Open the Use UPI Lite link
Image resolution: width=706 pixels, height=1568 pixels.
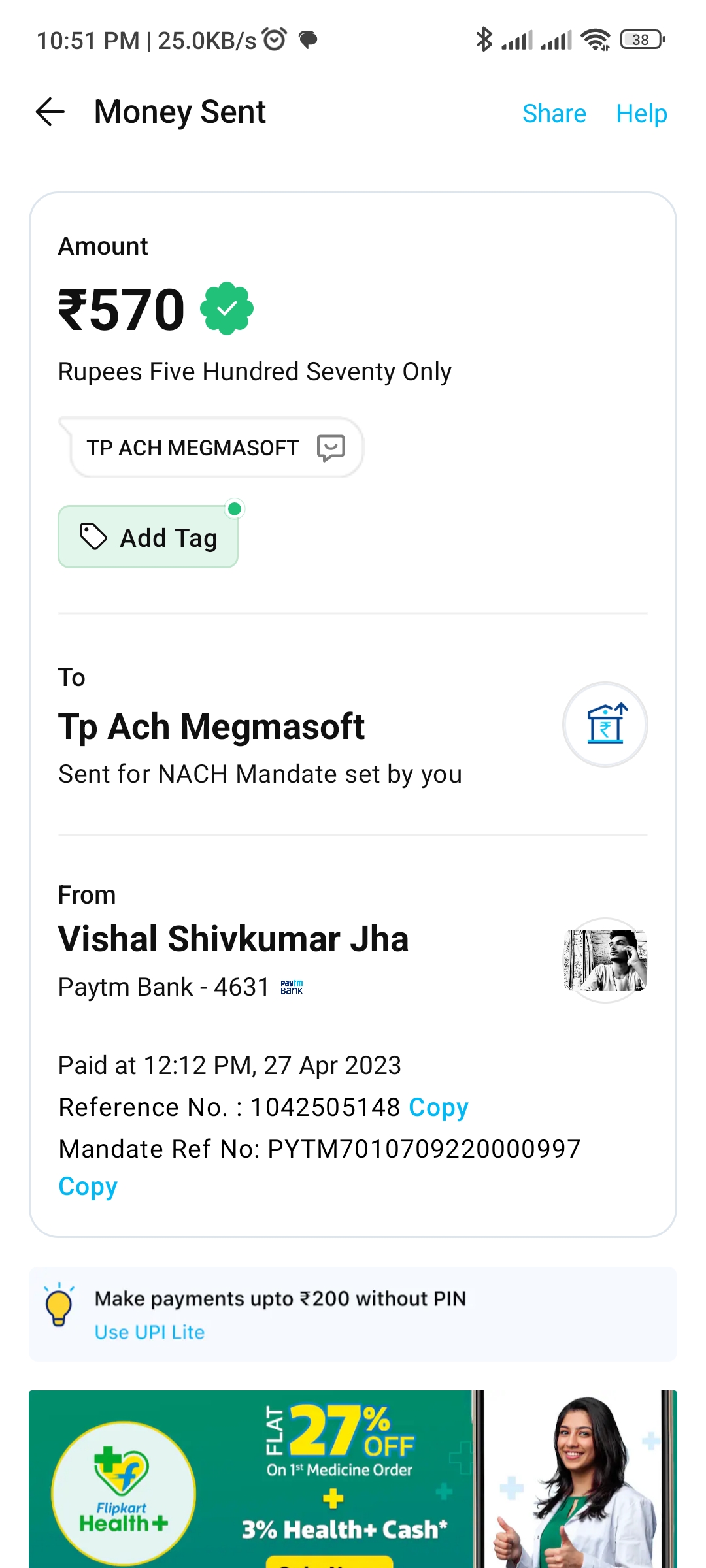pyautogui.click(x=150, y=1332)
